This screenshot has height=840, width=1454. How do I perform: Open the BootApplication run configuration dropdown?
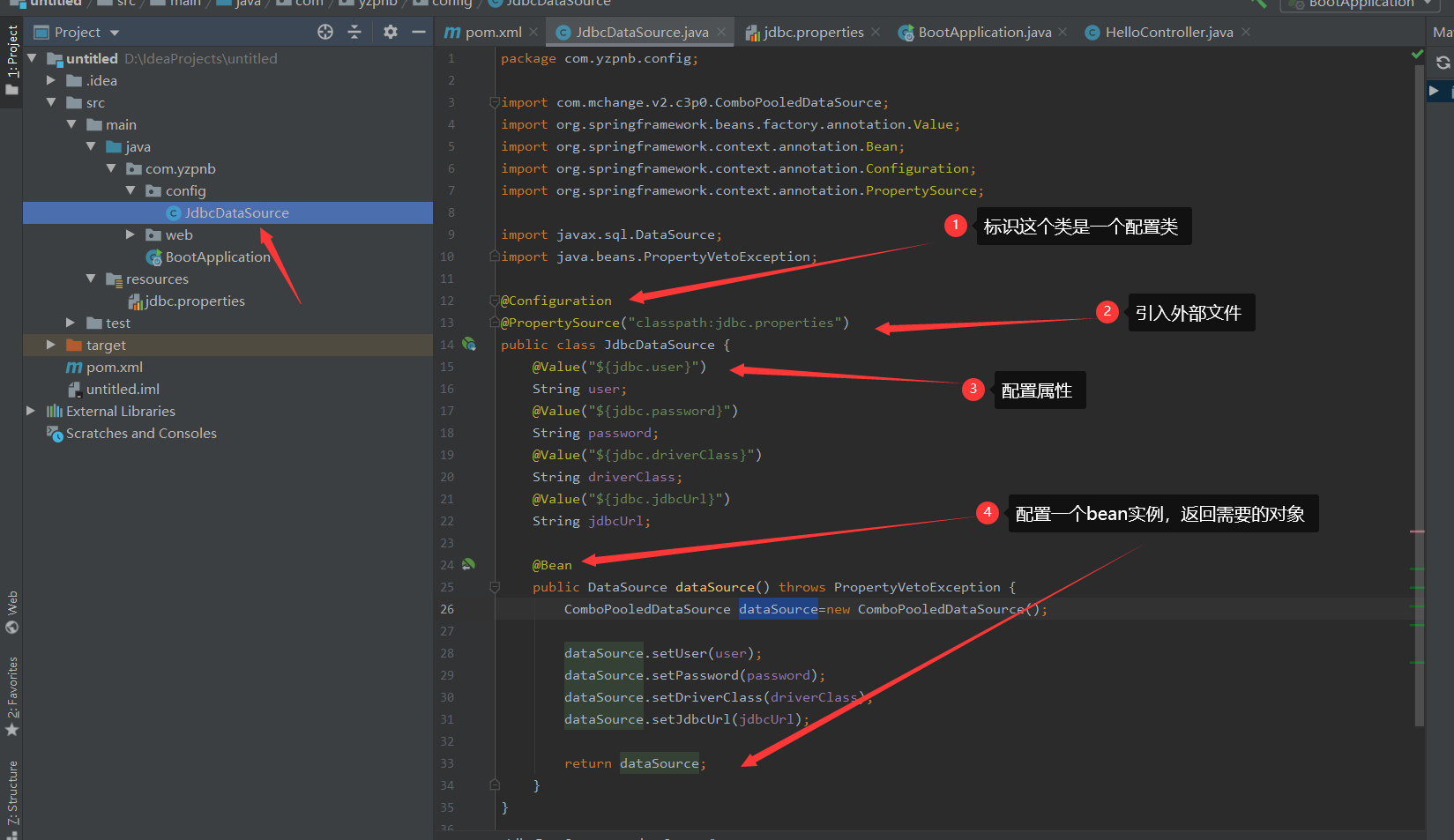click(x=1361, y=4)
